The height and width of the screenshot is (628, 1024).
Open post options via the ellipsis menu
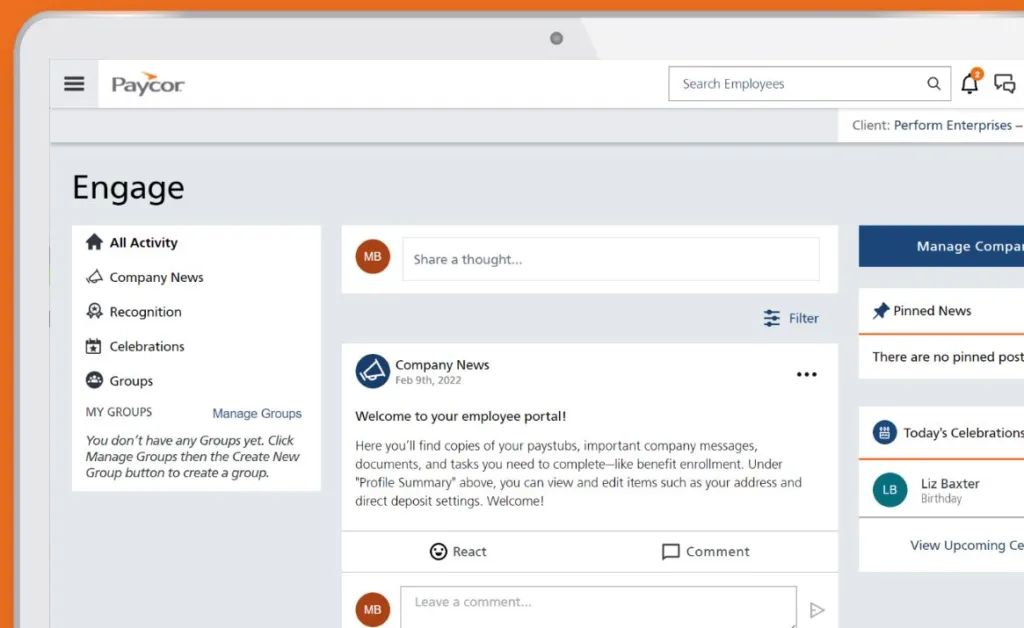click(806, 374)
